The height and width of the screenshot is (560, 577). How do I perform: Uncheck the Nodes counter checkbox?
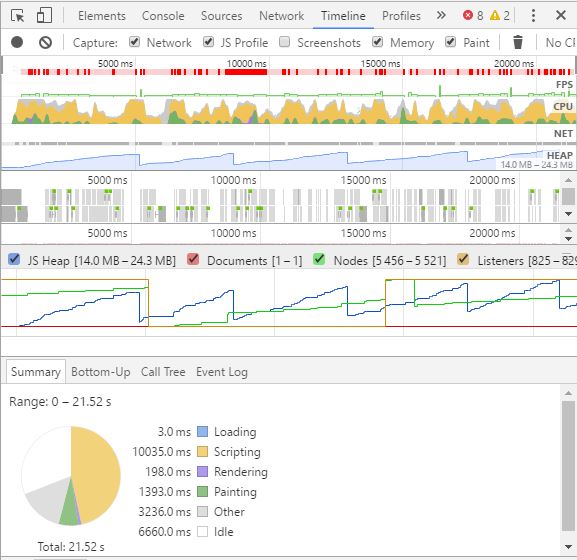(x=319, y=259)
